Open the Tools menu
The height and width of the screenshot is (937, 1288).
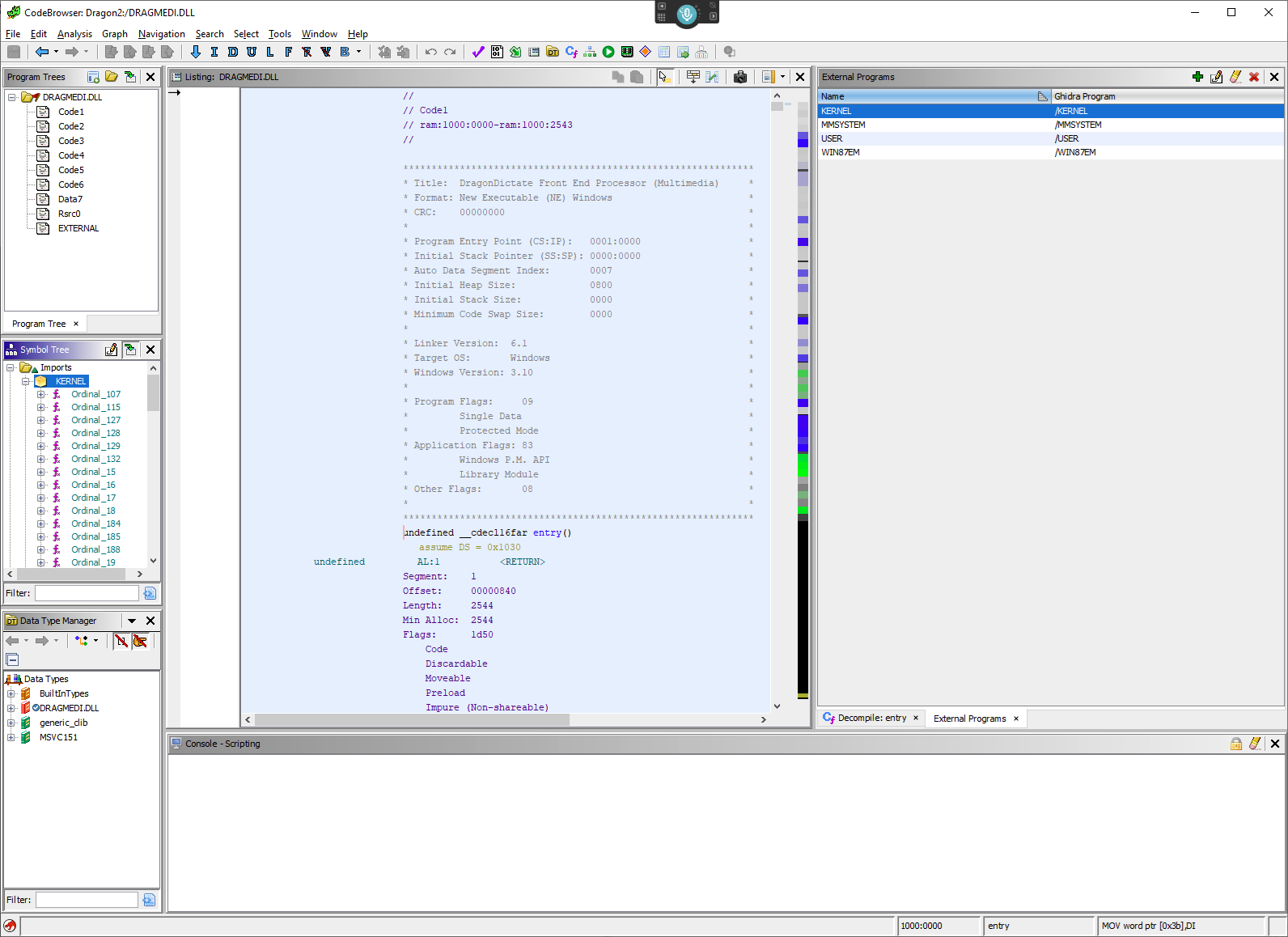280,34
